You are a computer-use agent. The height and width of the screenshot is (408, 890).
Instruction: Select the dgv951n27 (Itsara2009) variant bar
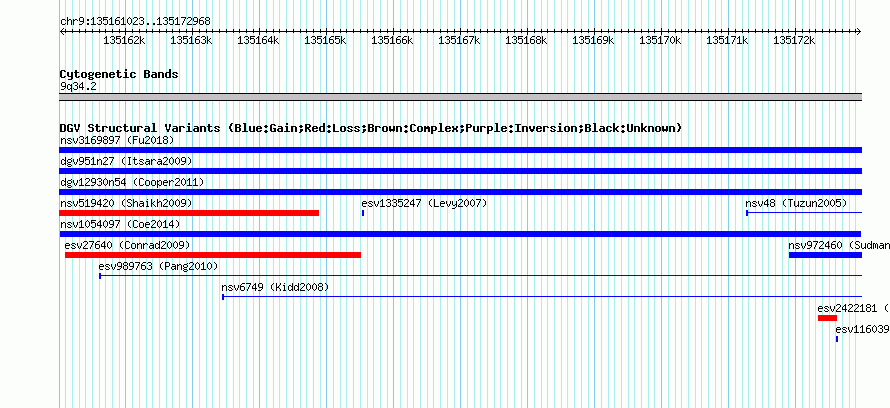pyautogui.click(x=460, y=171)
